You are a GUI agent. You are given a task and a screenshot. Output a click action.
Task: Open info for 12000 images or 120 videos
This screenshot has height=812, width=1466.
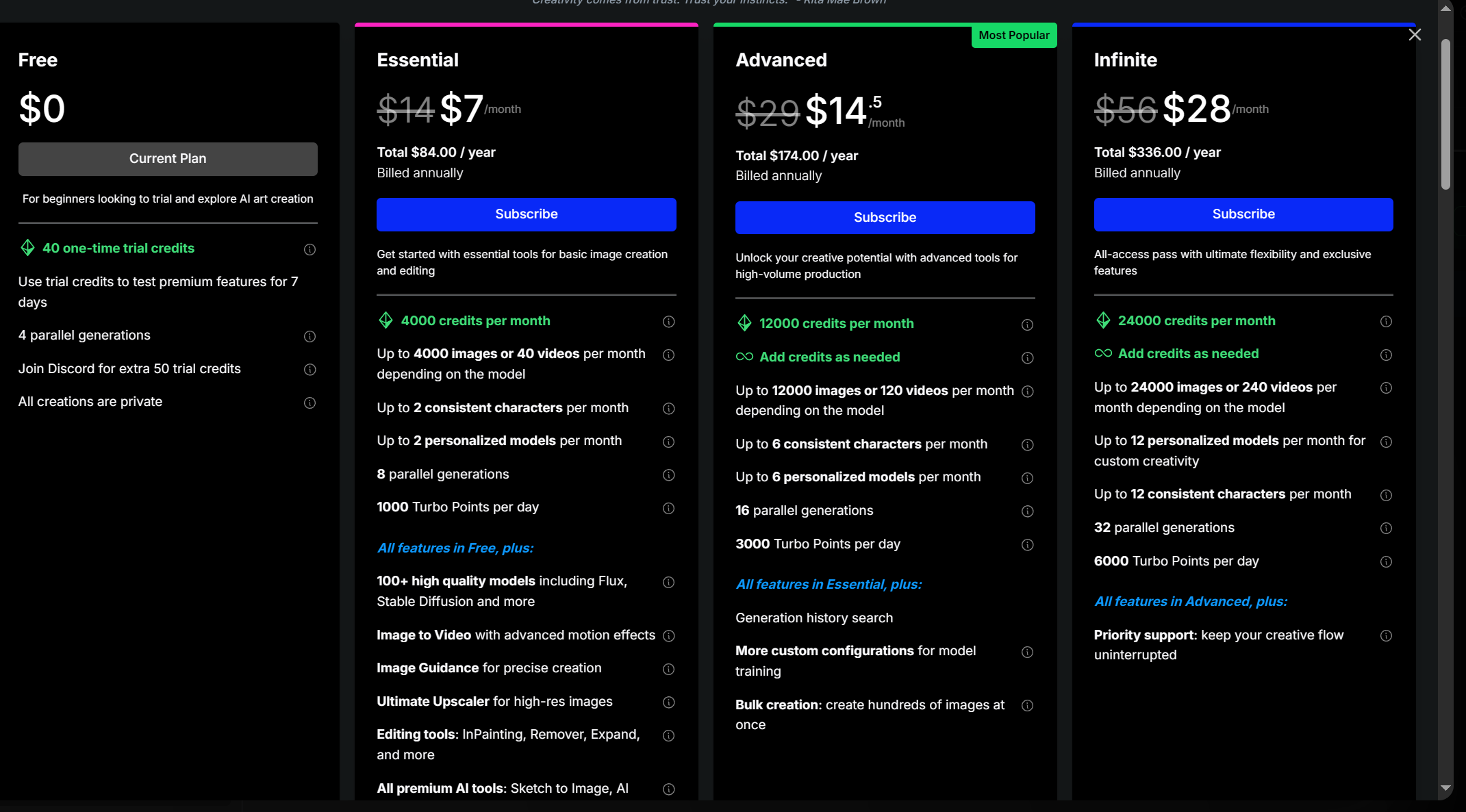[x=1027, y=391]
